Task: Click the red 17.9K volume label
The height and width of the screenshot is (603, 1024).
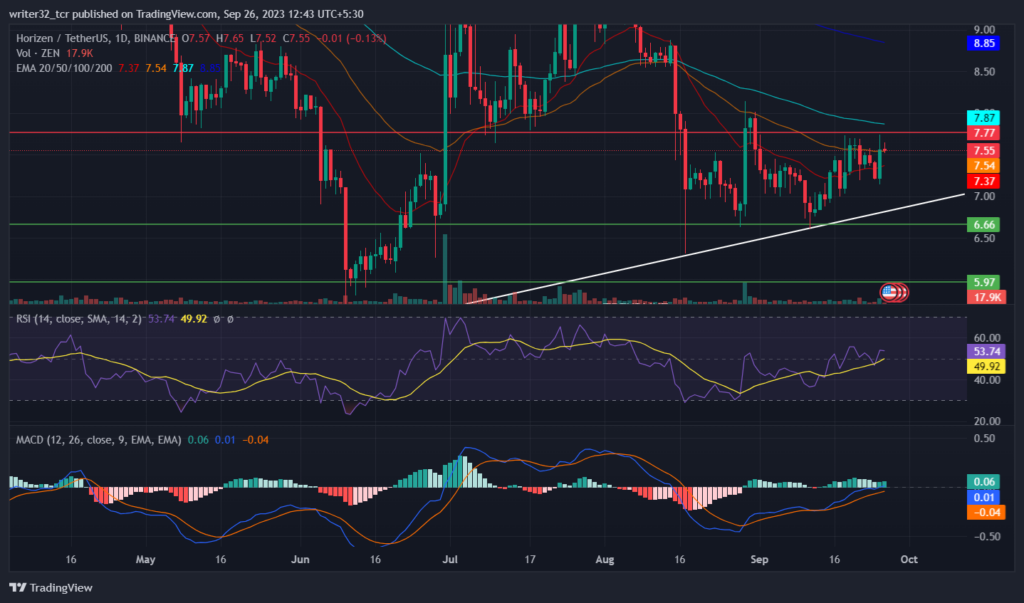Action: click(x=986, y=297)
